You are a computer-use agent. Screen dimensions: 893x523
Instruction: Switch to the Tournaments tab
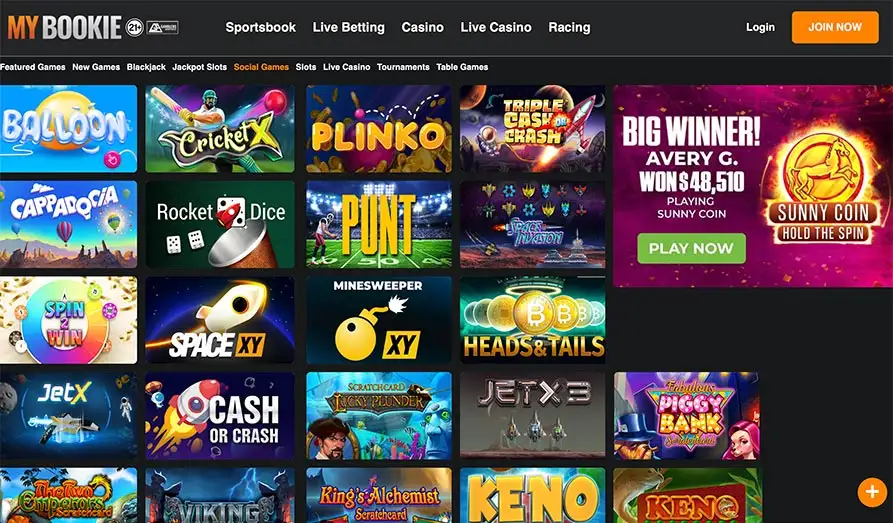coord(403,67)
